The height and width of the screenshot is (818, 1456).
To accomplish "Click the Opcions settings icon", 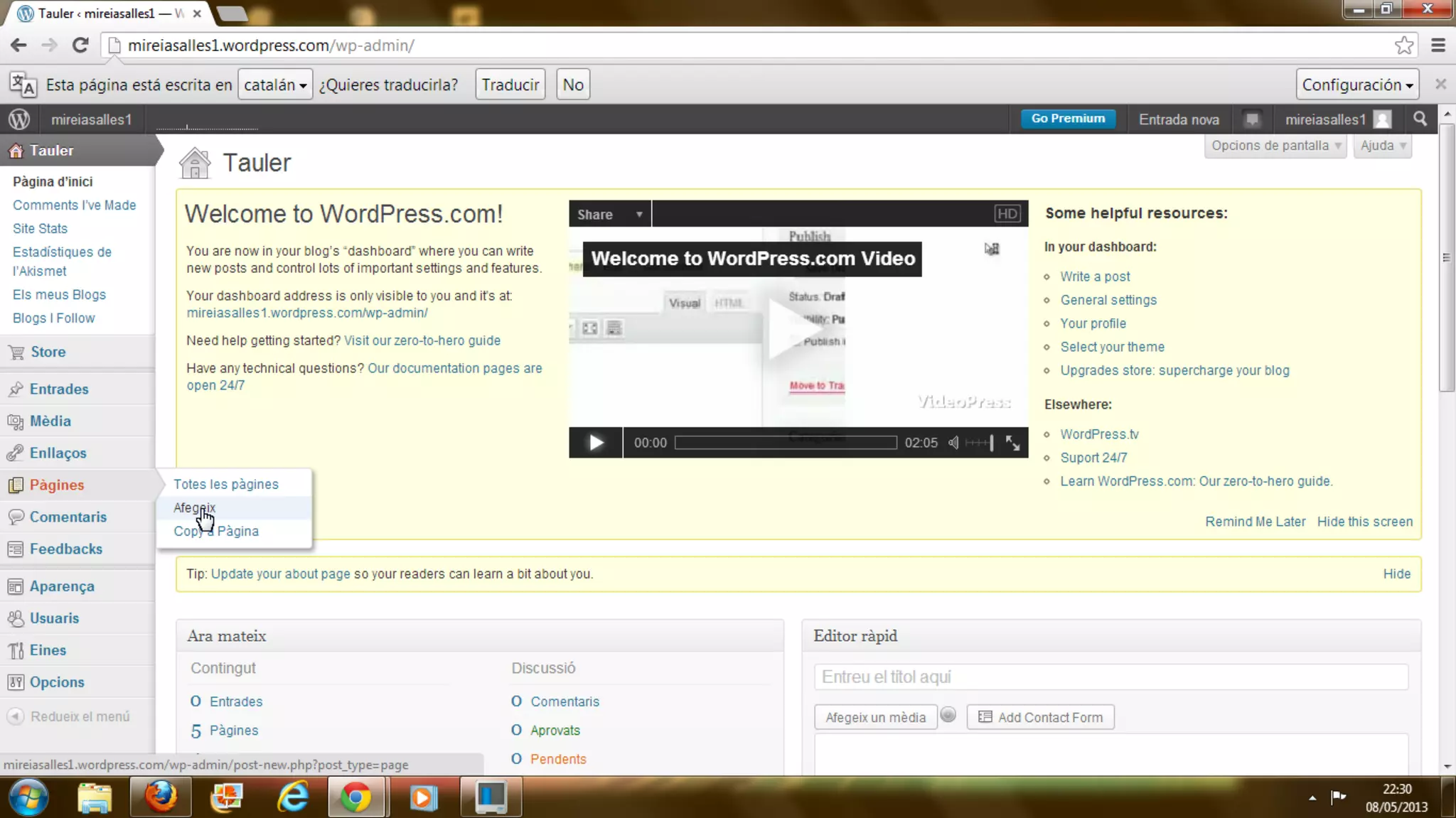I will click(x=16, y=682).
